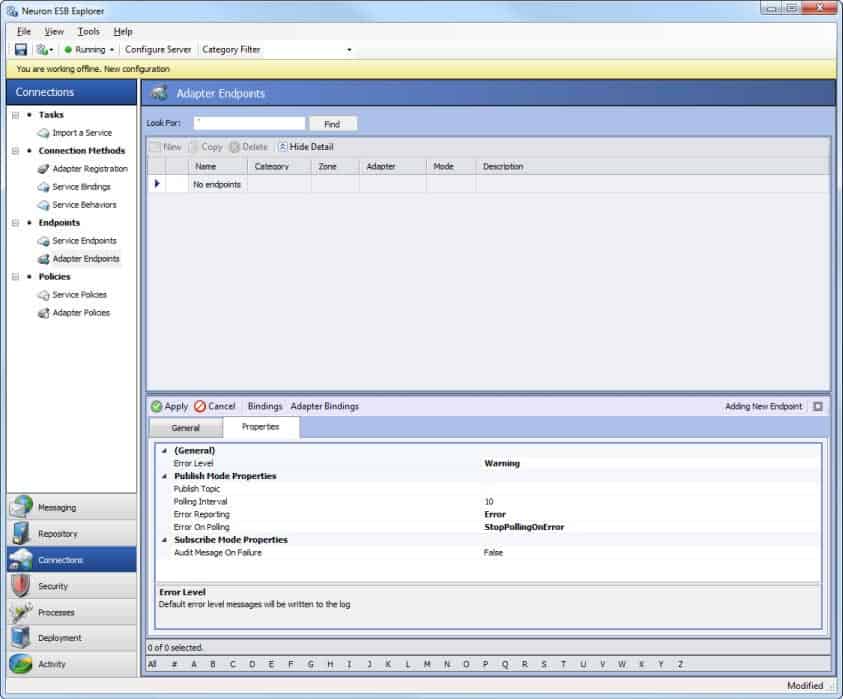Open the View menu
This screenshot has height=699, width=843.
[x=54, y=32]
